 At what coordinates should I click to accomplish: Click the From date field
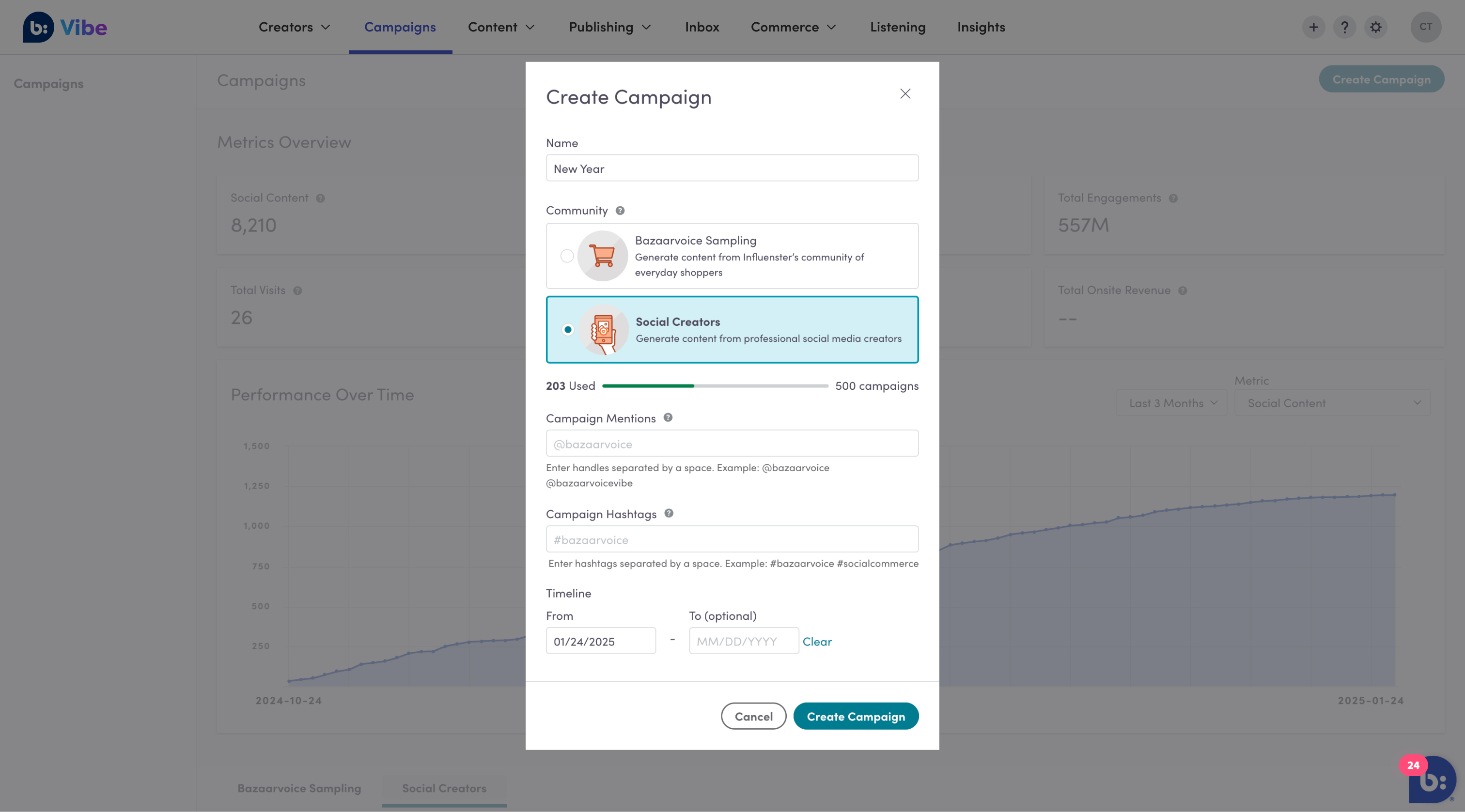(x=601, y=641)
